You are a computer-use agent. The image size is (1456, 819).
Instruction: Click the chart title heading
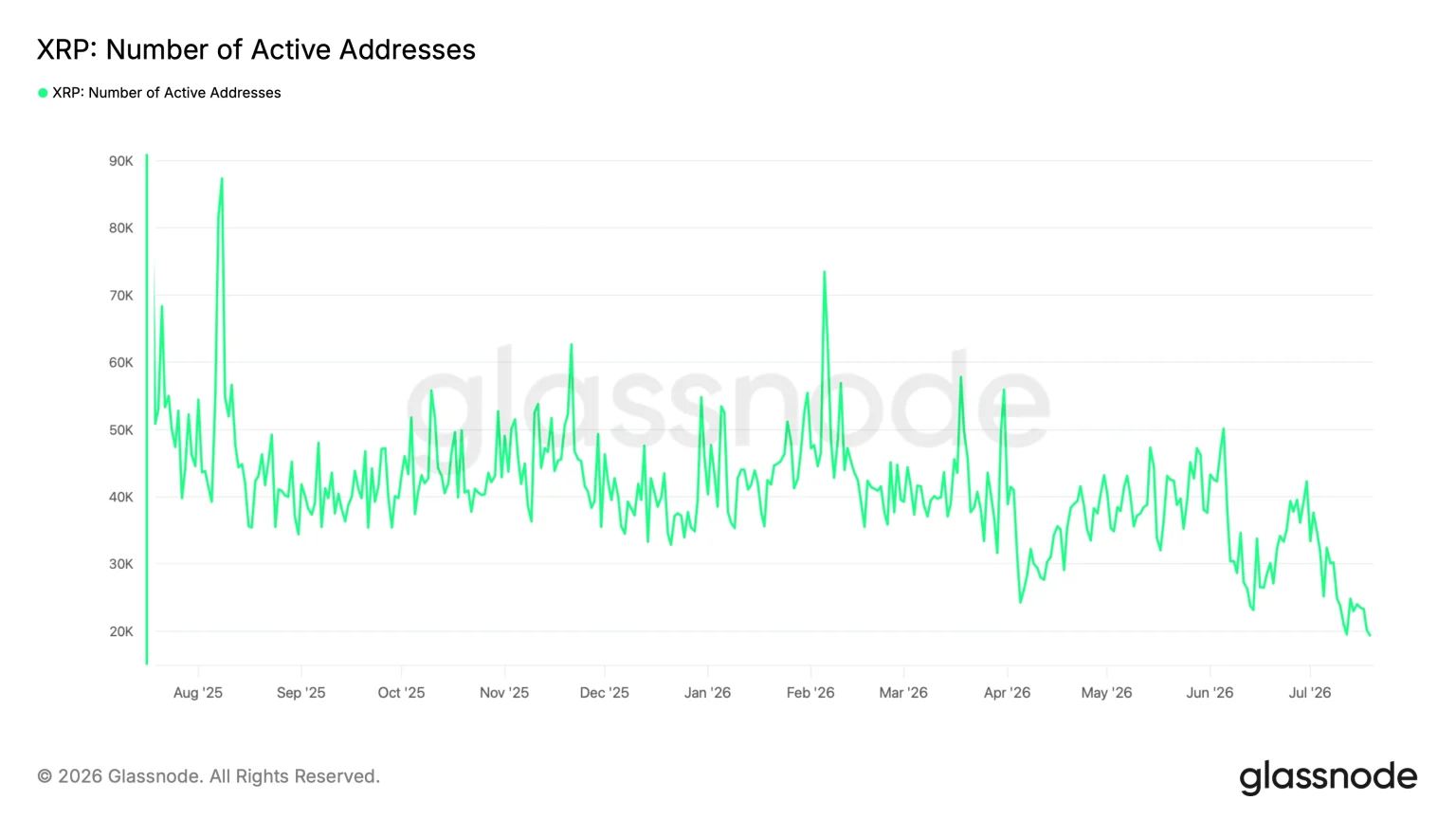tap(256, 49)
